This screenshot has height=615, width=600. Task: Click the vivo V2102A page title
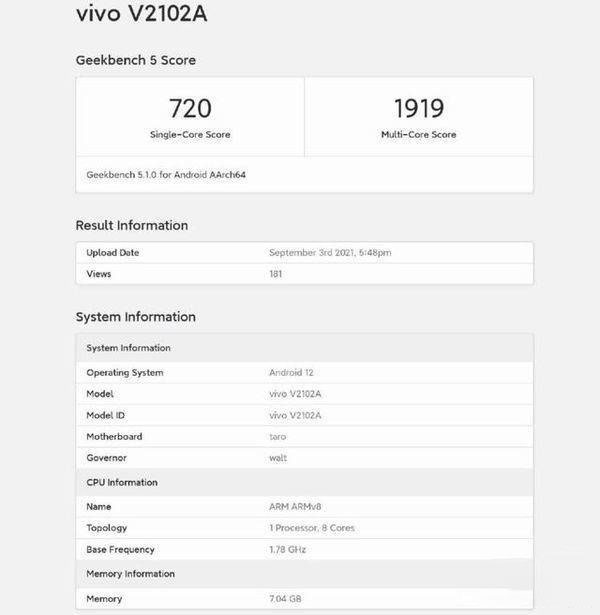point(142,14)
